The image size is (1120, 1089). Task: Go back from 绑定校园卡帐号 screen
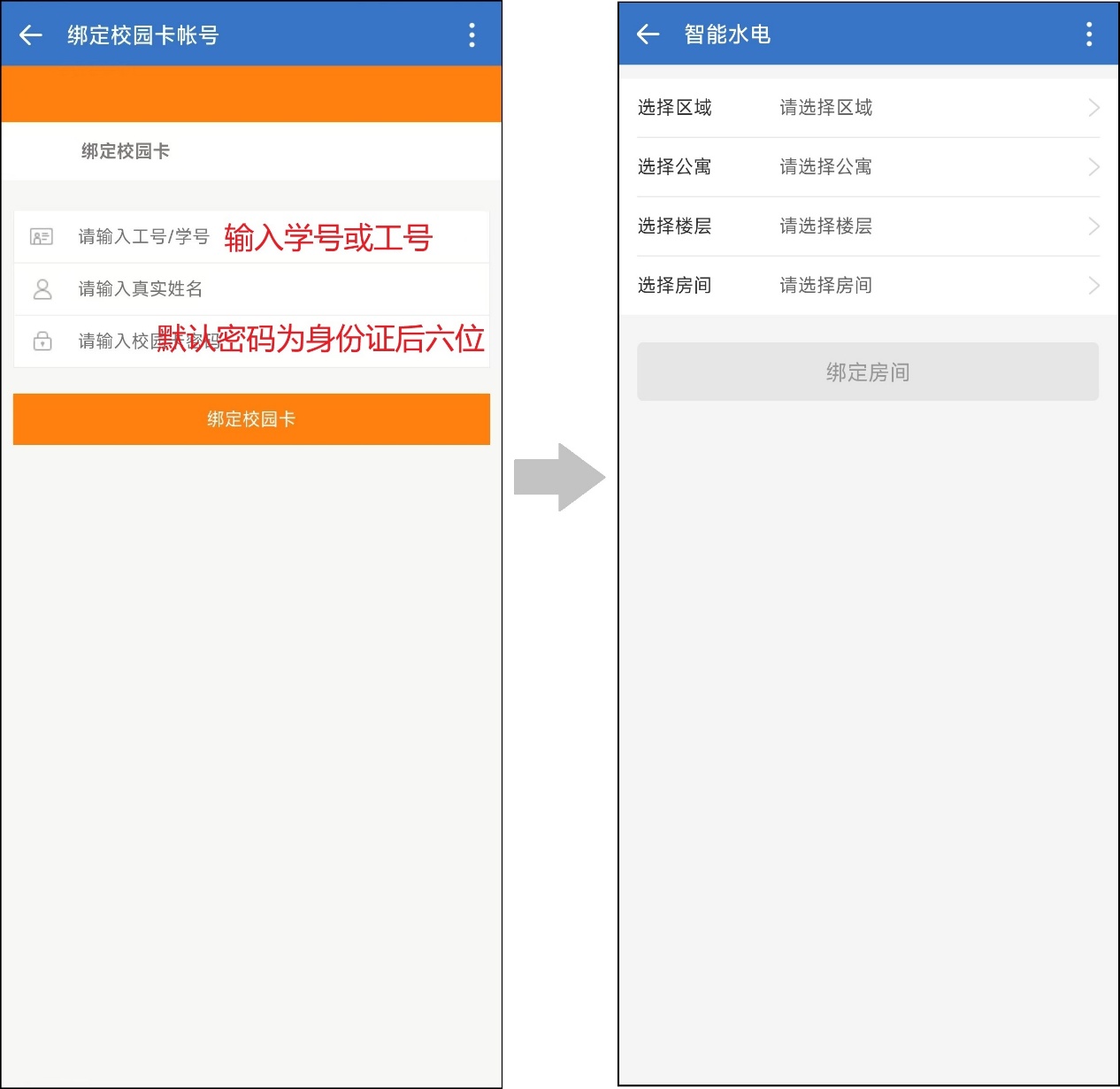31,35
